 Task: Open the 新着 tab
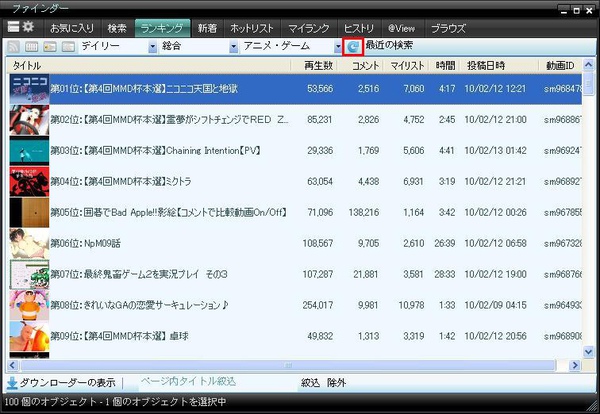pyautogui.click(x=207, y=28)
